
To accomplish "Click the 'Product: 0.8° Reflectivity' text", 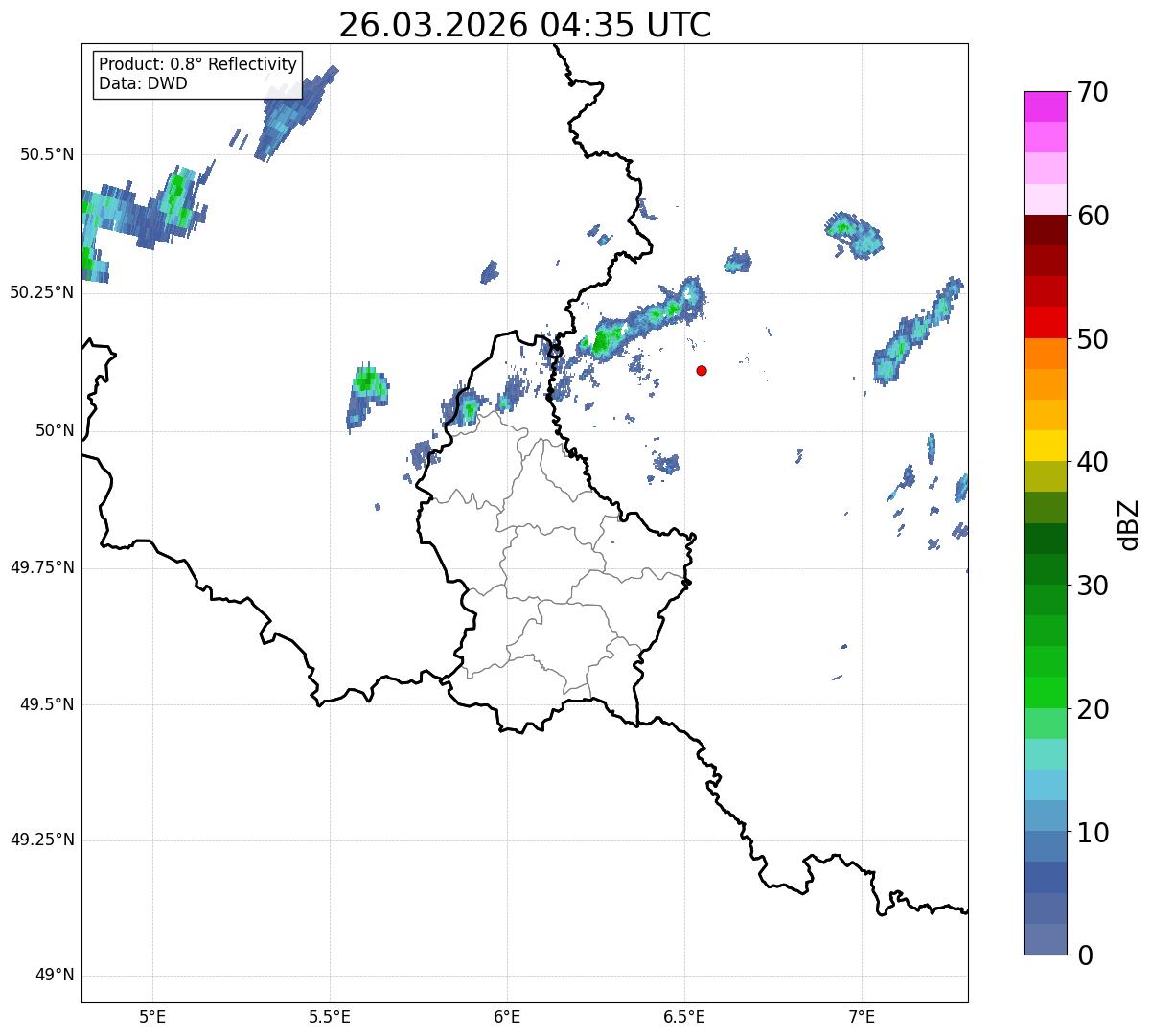I will 198,64.
